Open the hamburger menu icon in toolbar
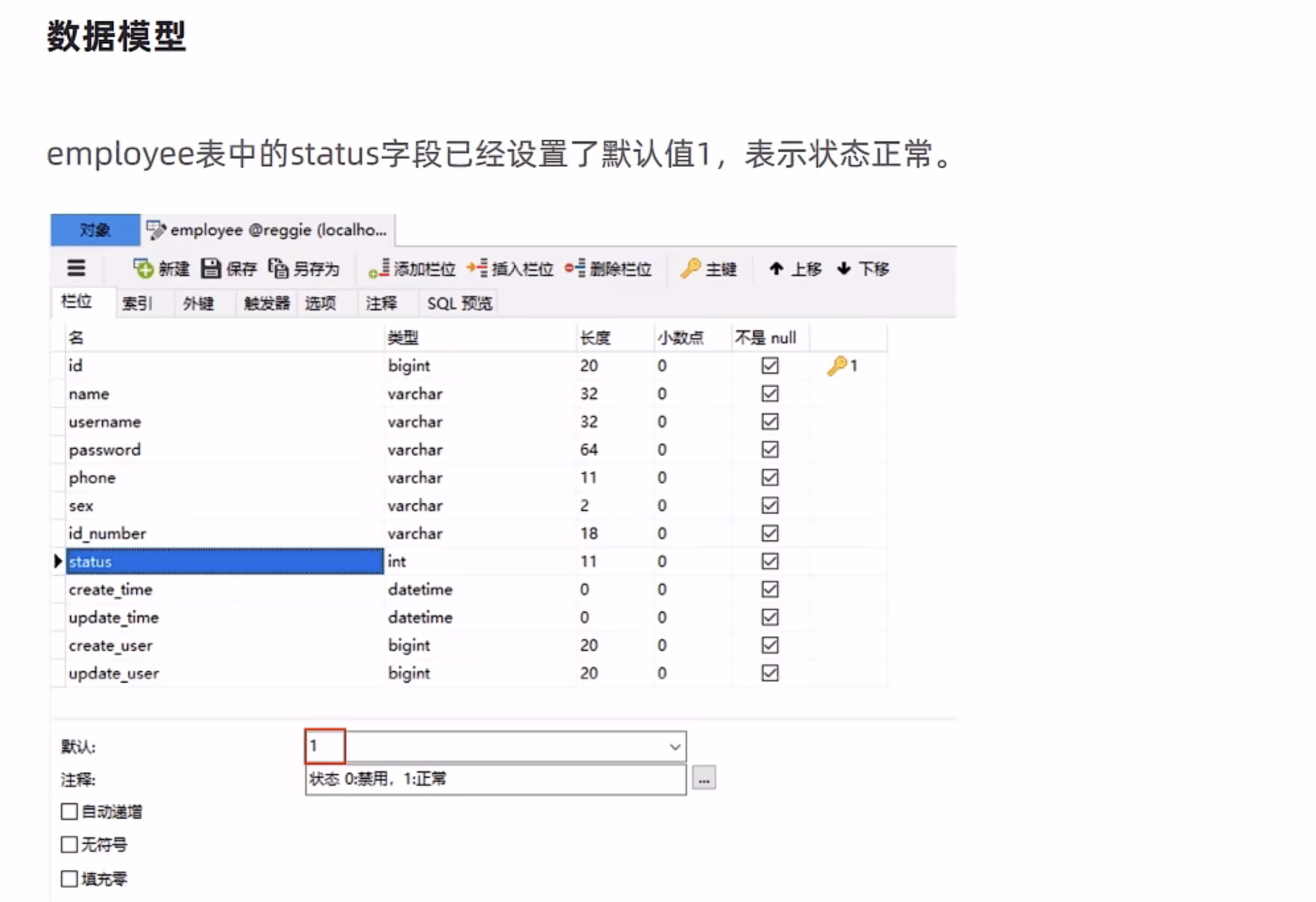 77,268
